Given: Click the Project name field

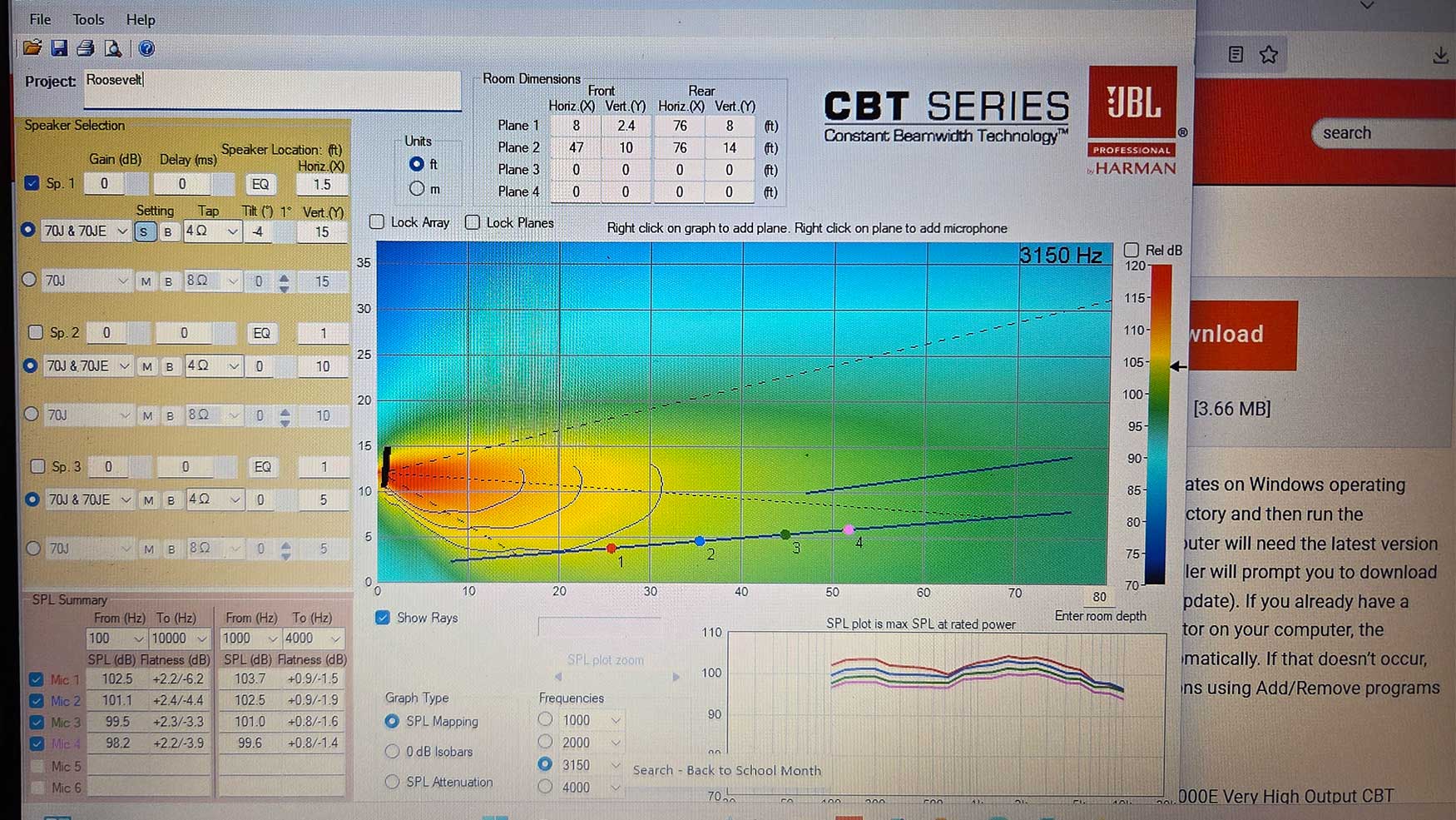Looking at the screenshot, I should (273, 89).
